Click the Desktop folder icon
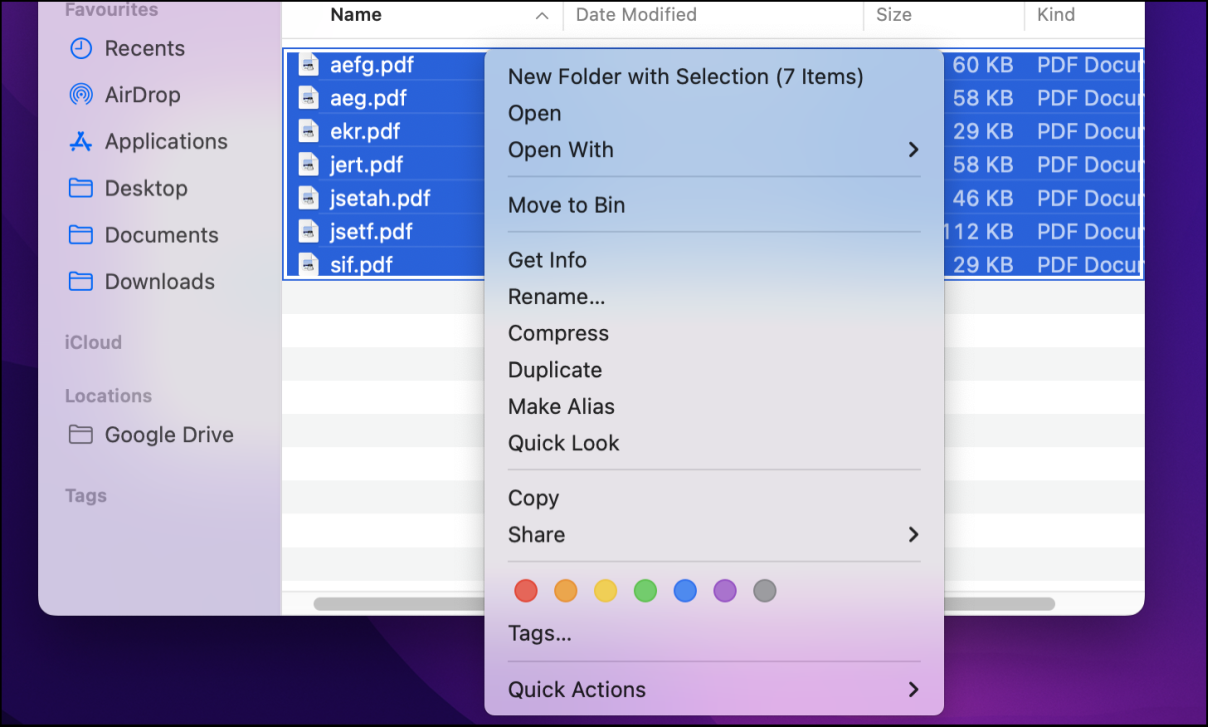Screen dimensions: 1208x727 pos(81,188)
